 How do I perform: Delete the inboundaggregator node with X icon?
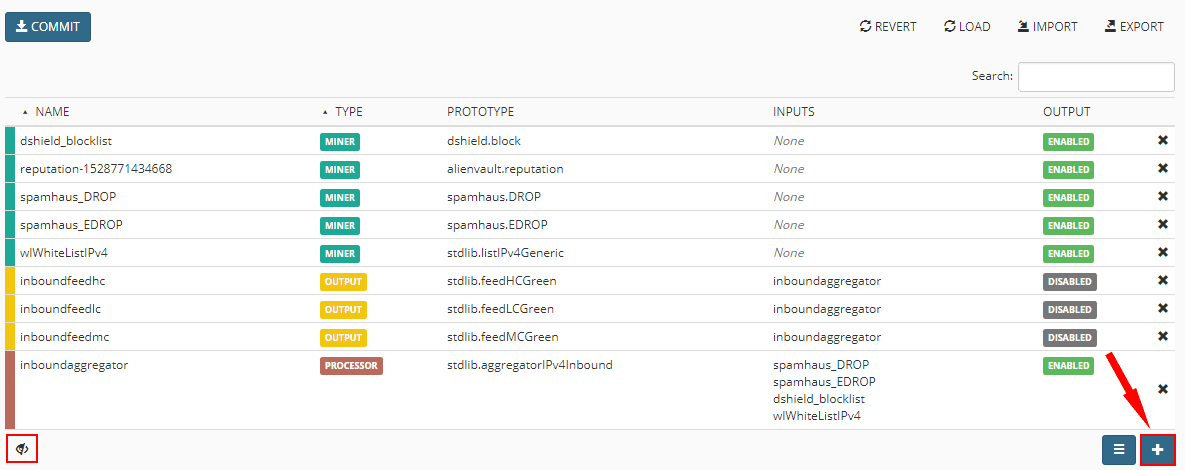[x=1163, y=389]
